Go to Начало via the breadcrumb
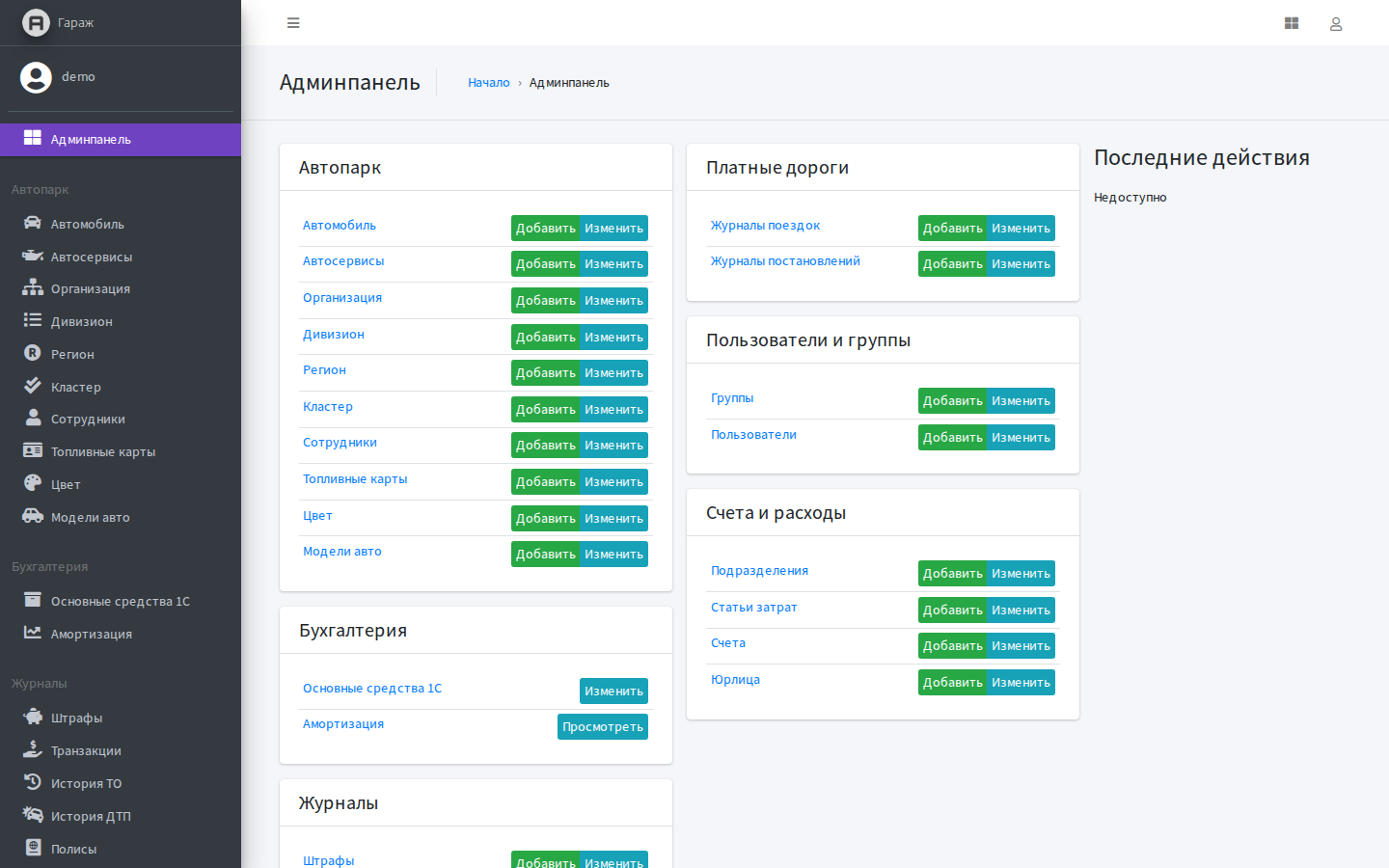Screen dimensions: 1389x868 [489, 83]
